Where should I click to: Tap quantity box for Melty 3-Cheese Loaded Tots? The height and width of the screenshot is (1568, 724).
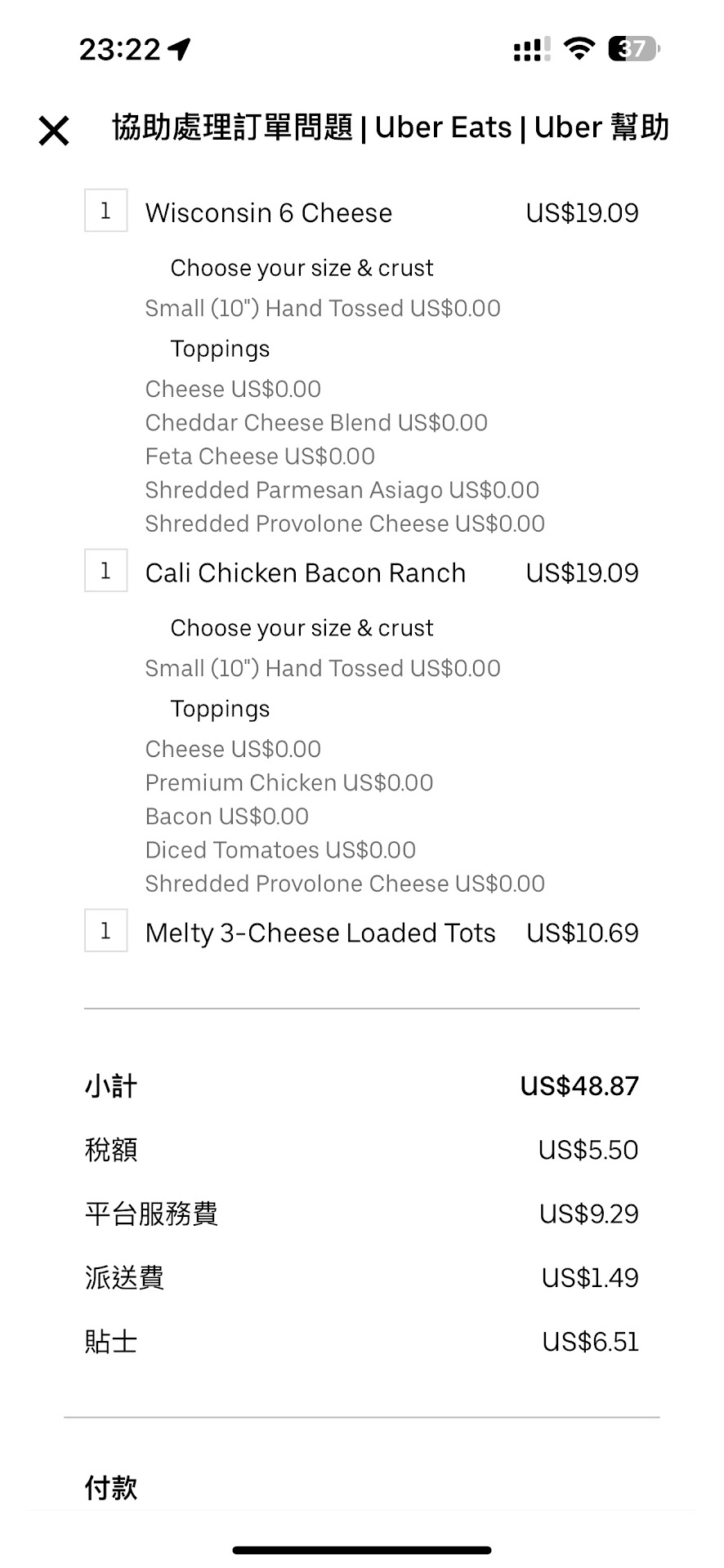tap(105, 931)
